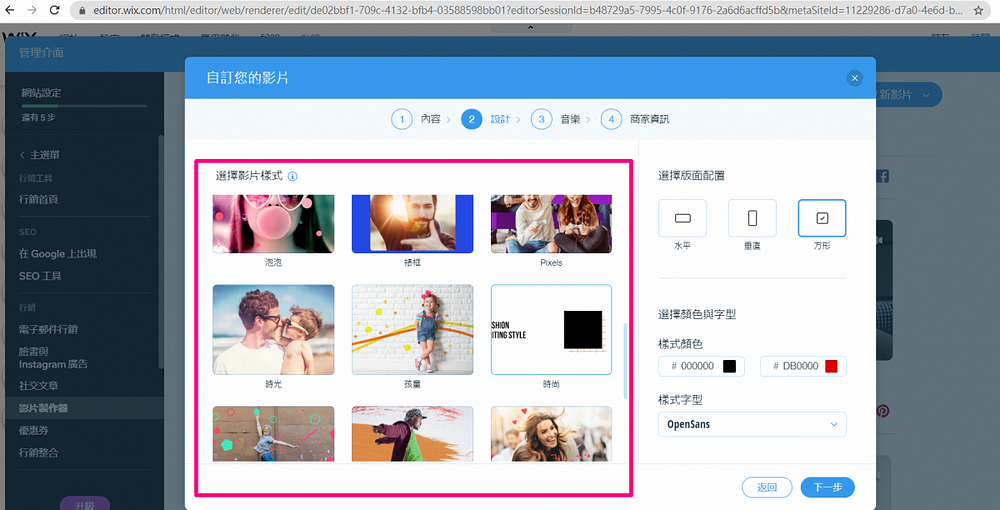1000x510 pixels.
Task: Choose the style thumbnail with a jumping girl and pentagons
Action: pyautogui.click(x=274, y=434)
